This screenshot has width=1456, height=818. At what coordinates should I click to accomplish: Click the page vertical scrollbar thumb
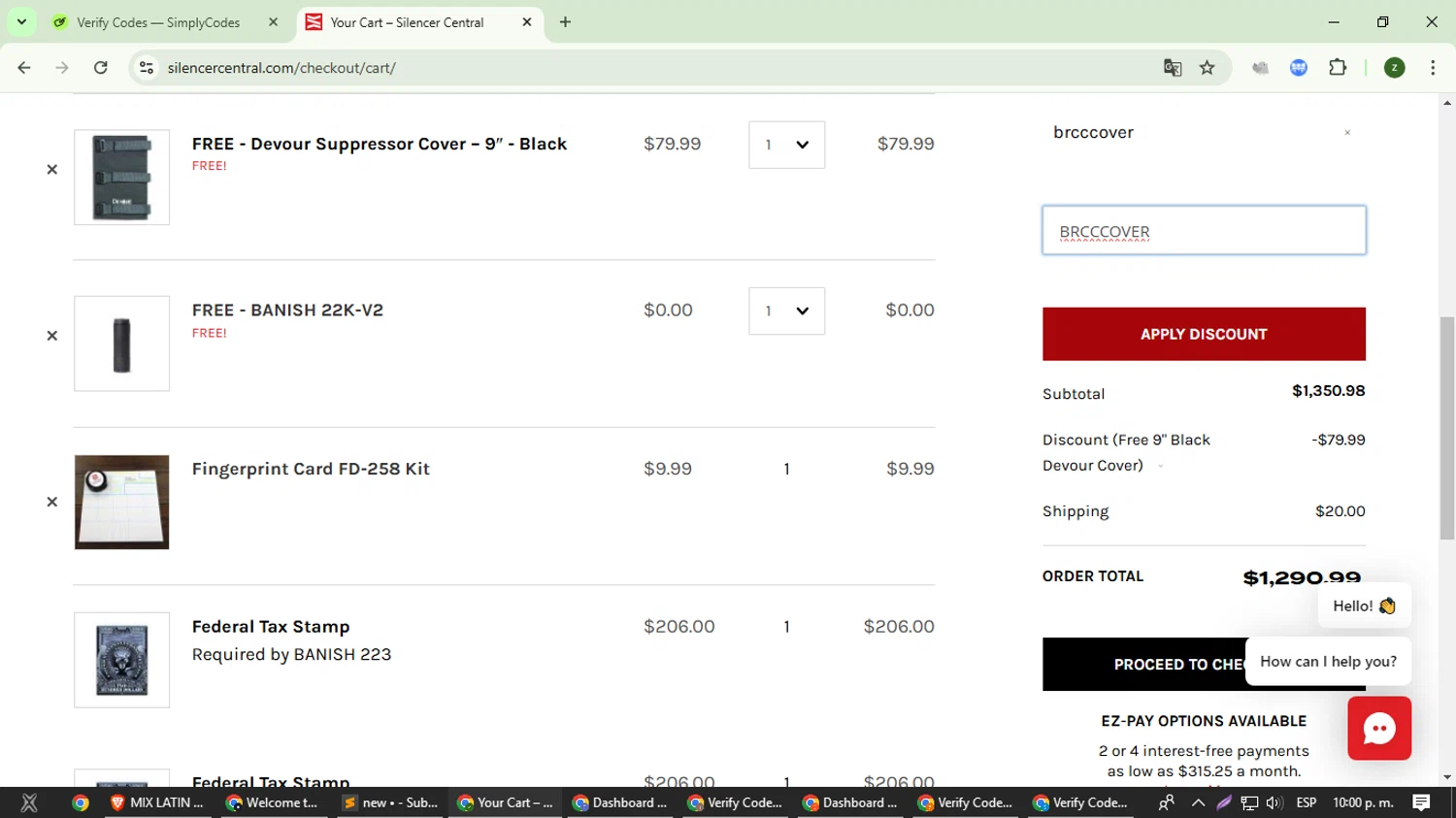[x=1447, y=427]
